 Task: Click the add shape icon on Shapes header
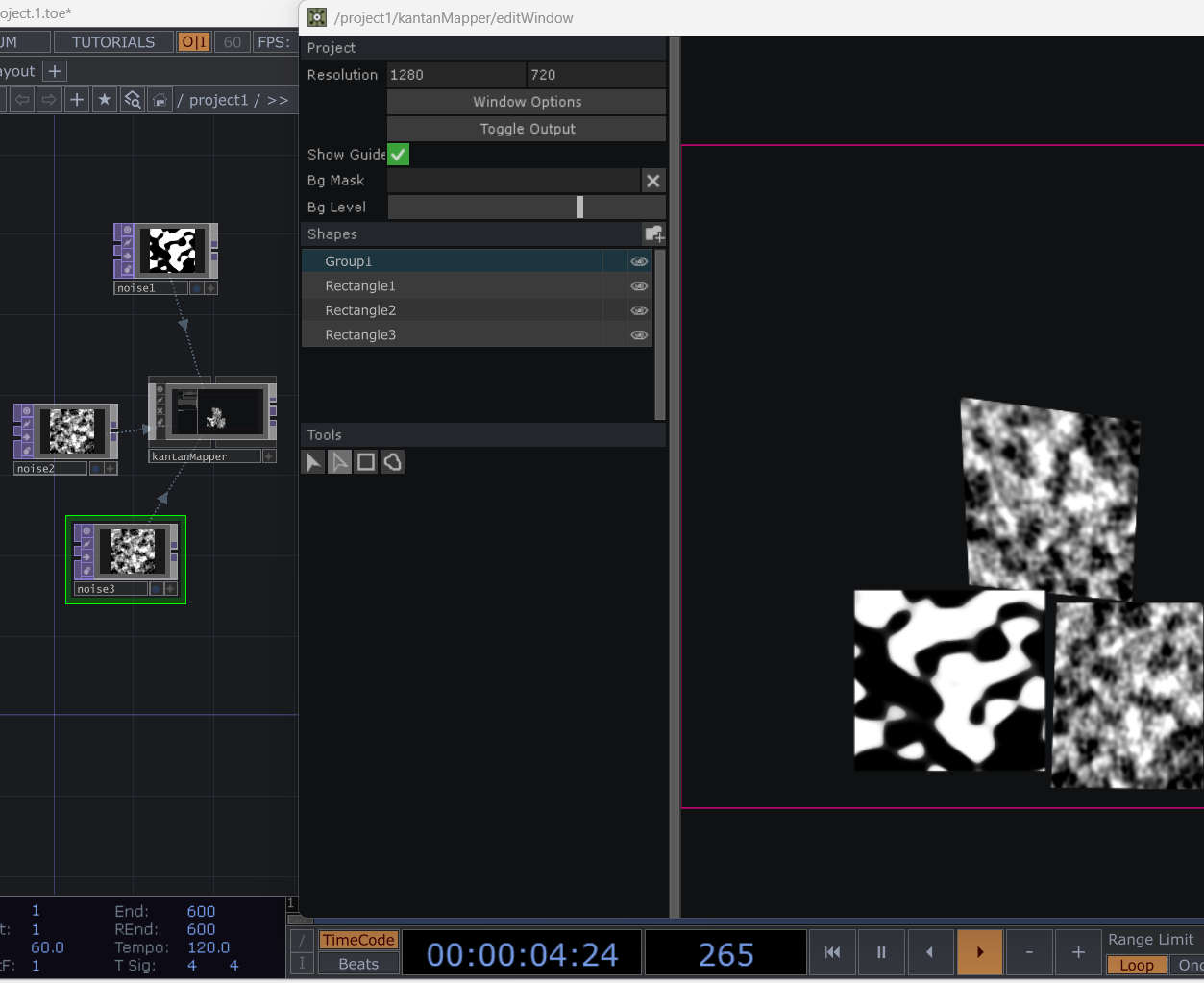(x=654, y=233)
